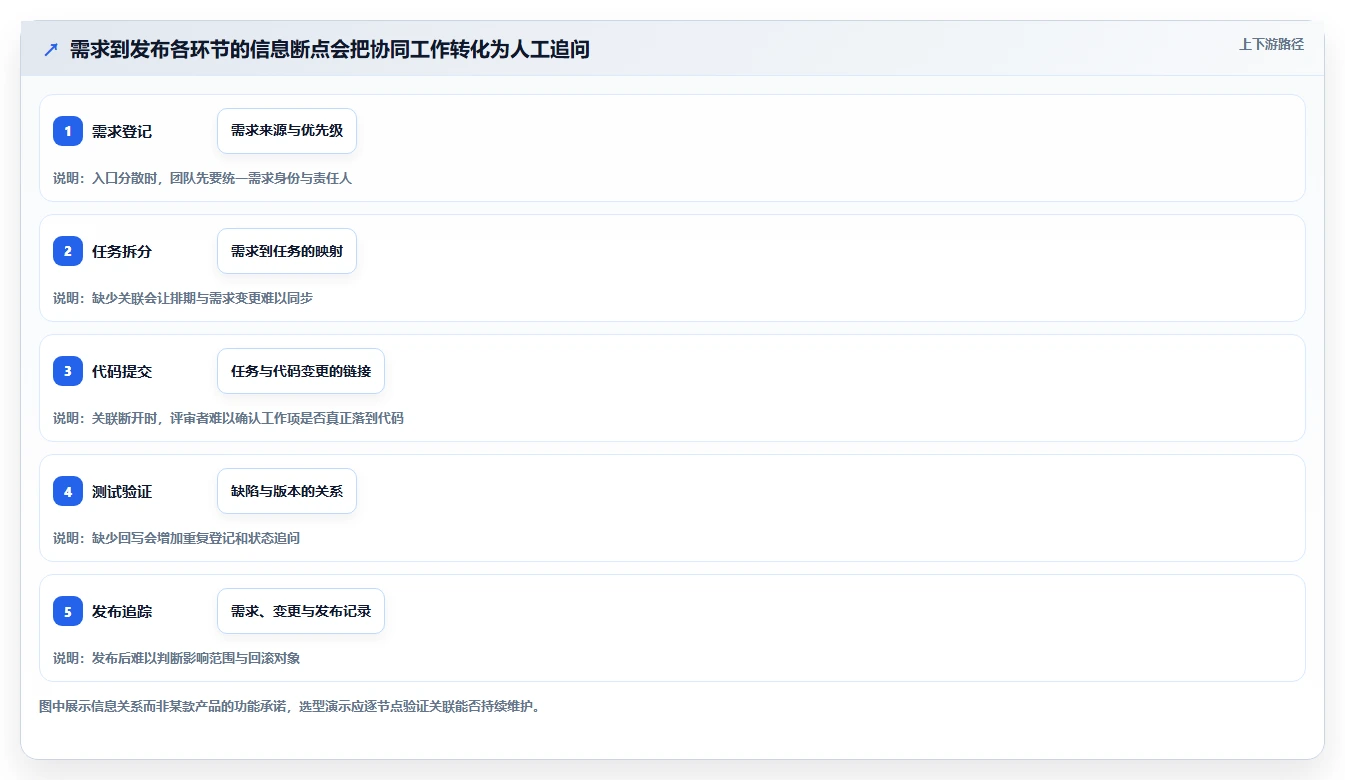Click the note starting 说明：发布后难以判断
The height and width of the screenshot is (780, 1345).
click(x=177, y=658)
